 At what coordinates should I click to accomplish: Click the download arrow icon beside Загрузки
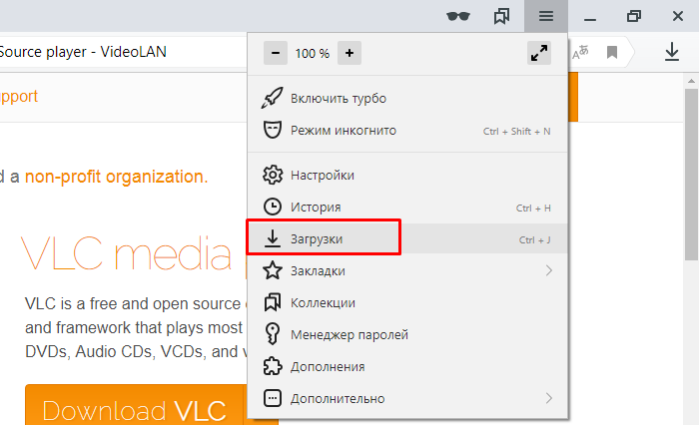(272, 239)
